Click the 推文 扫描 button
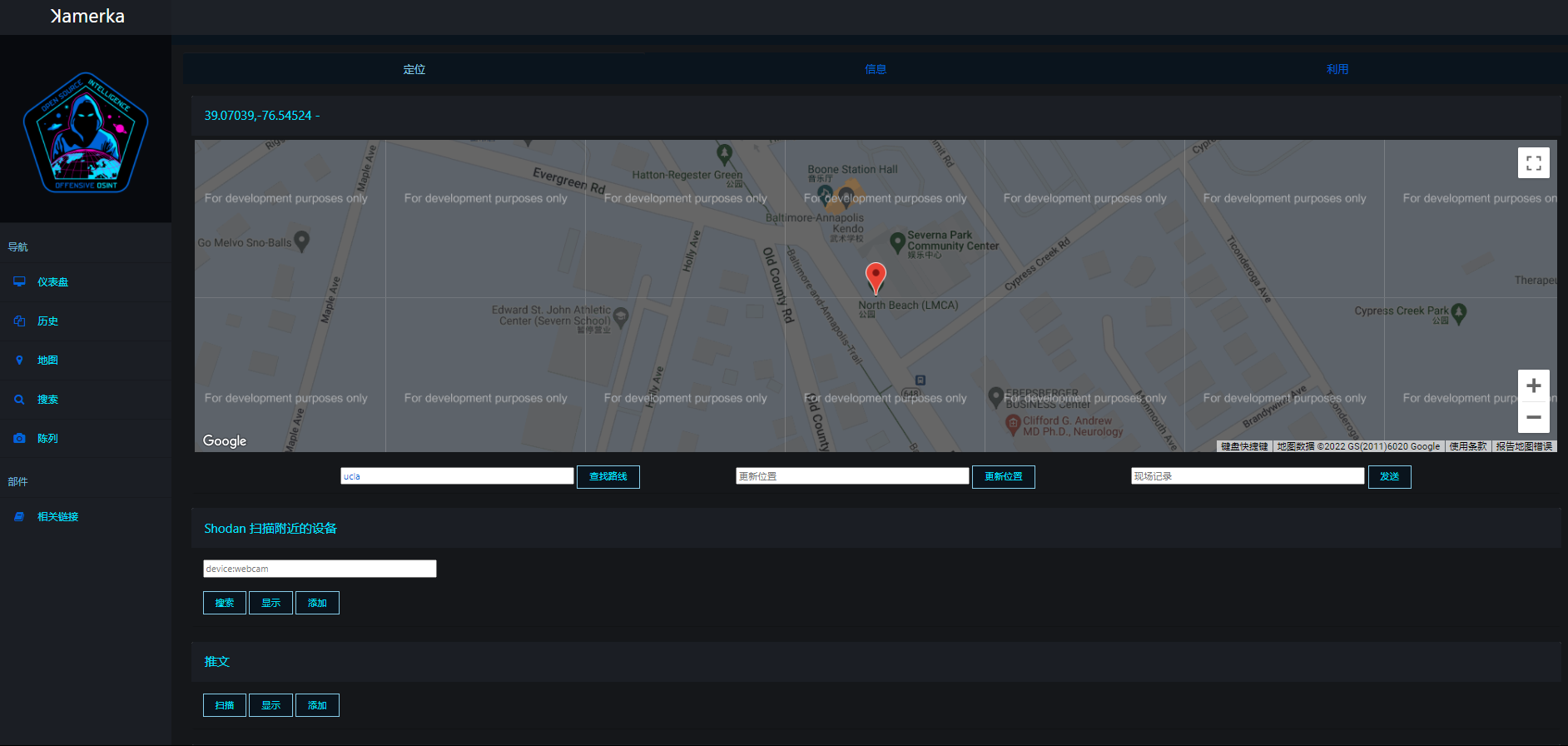 coord(225,705)
